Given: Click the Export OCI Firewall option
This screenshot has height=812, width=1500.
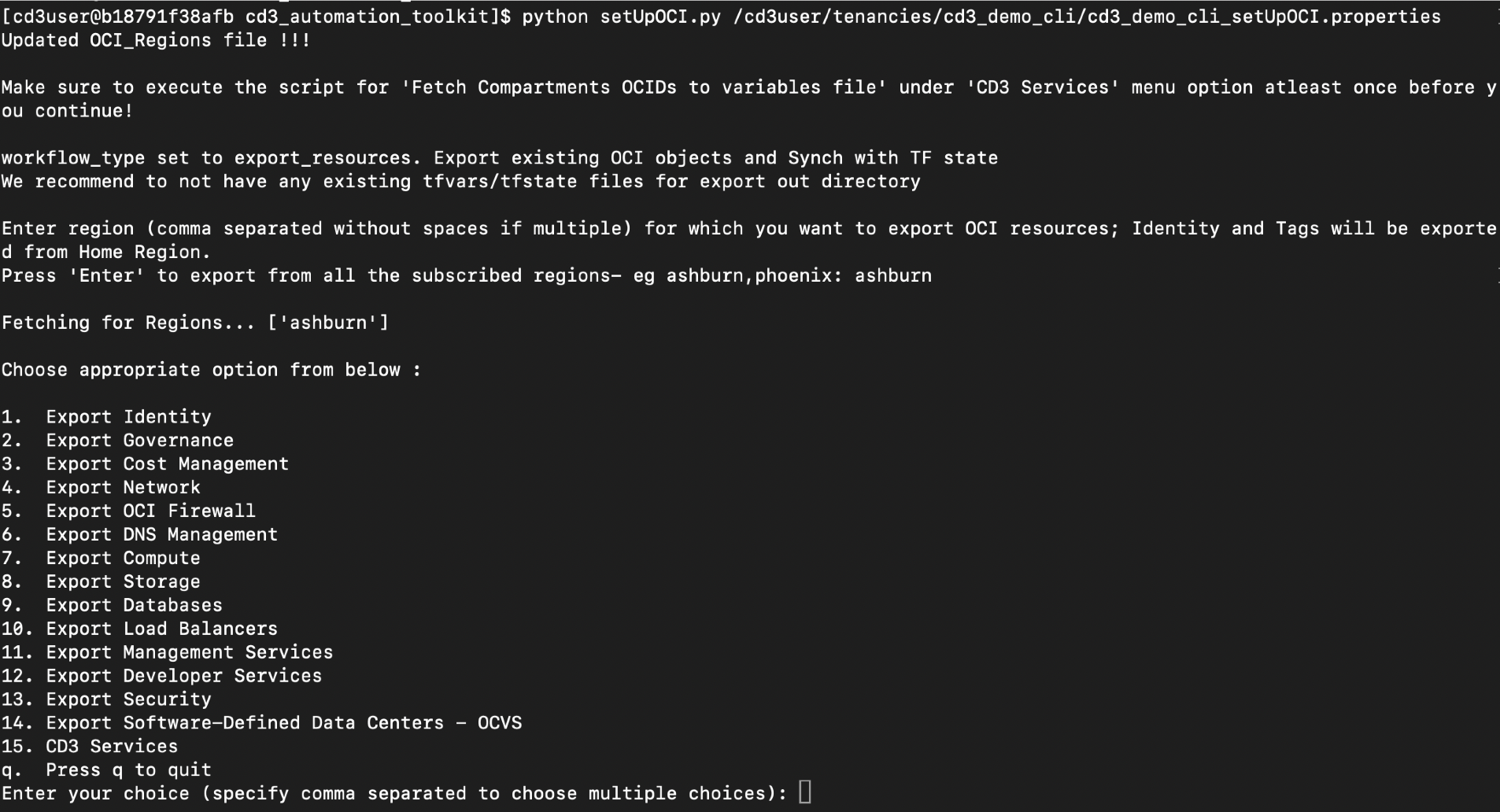Looking at the screenshot, I should (128, 511).
